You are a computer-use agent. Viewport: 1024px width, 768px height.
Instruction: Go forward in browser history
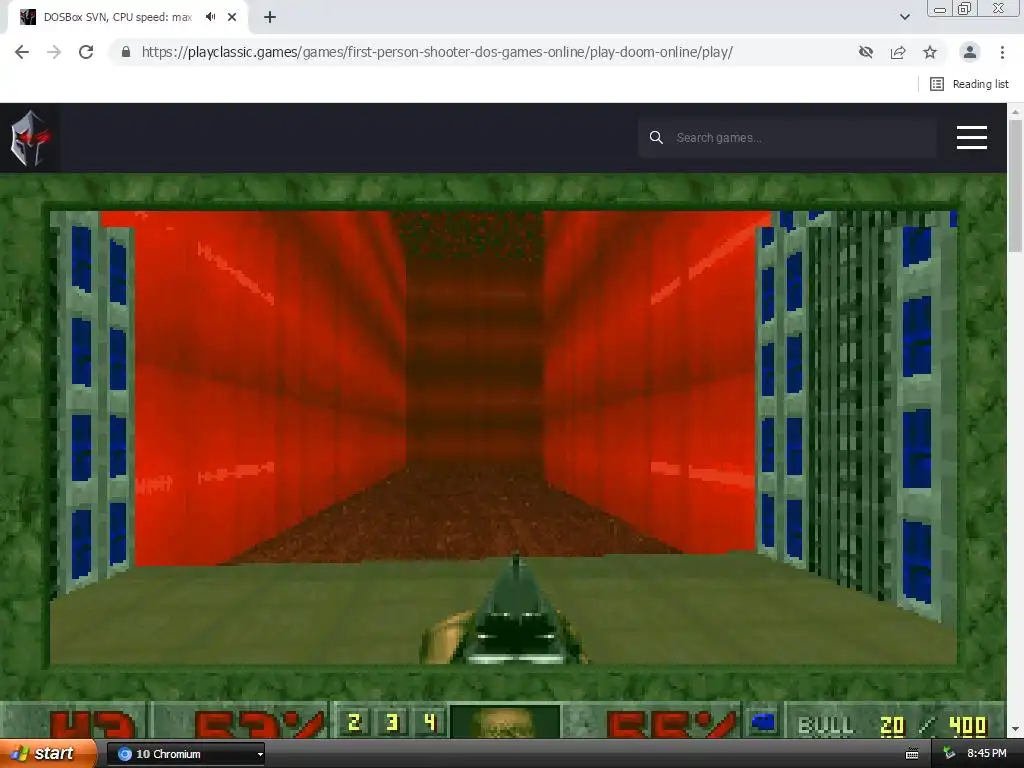coord(54,52)
